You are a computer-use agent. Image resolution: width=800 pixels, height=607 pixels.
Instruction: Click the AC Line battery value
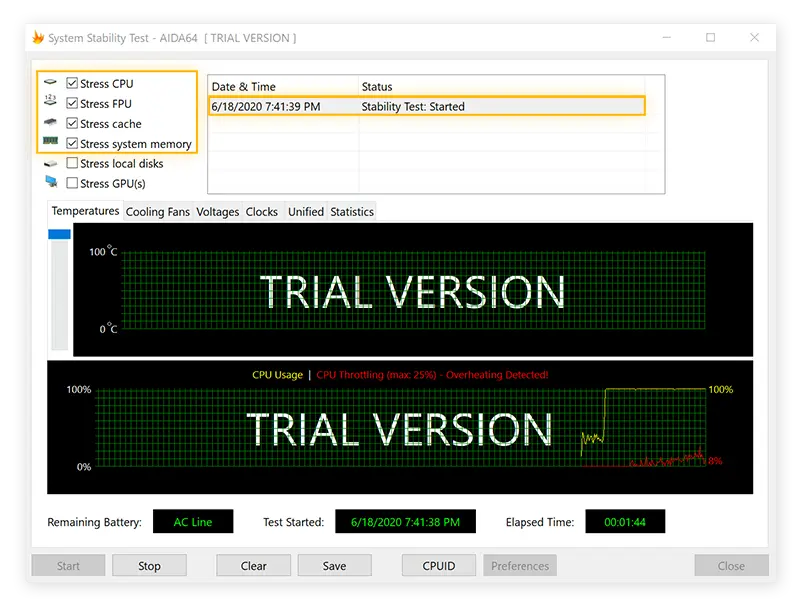click(193, 522)
